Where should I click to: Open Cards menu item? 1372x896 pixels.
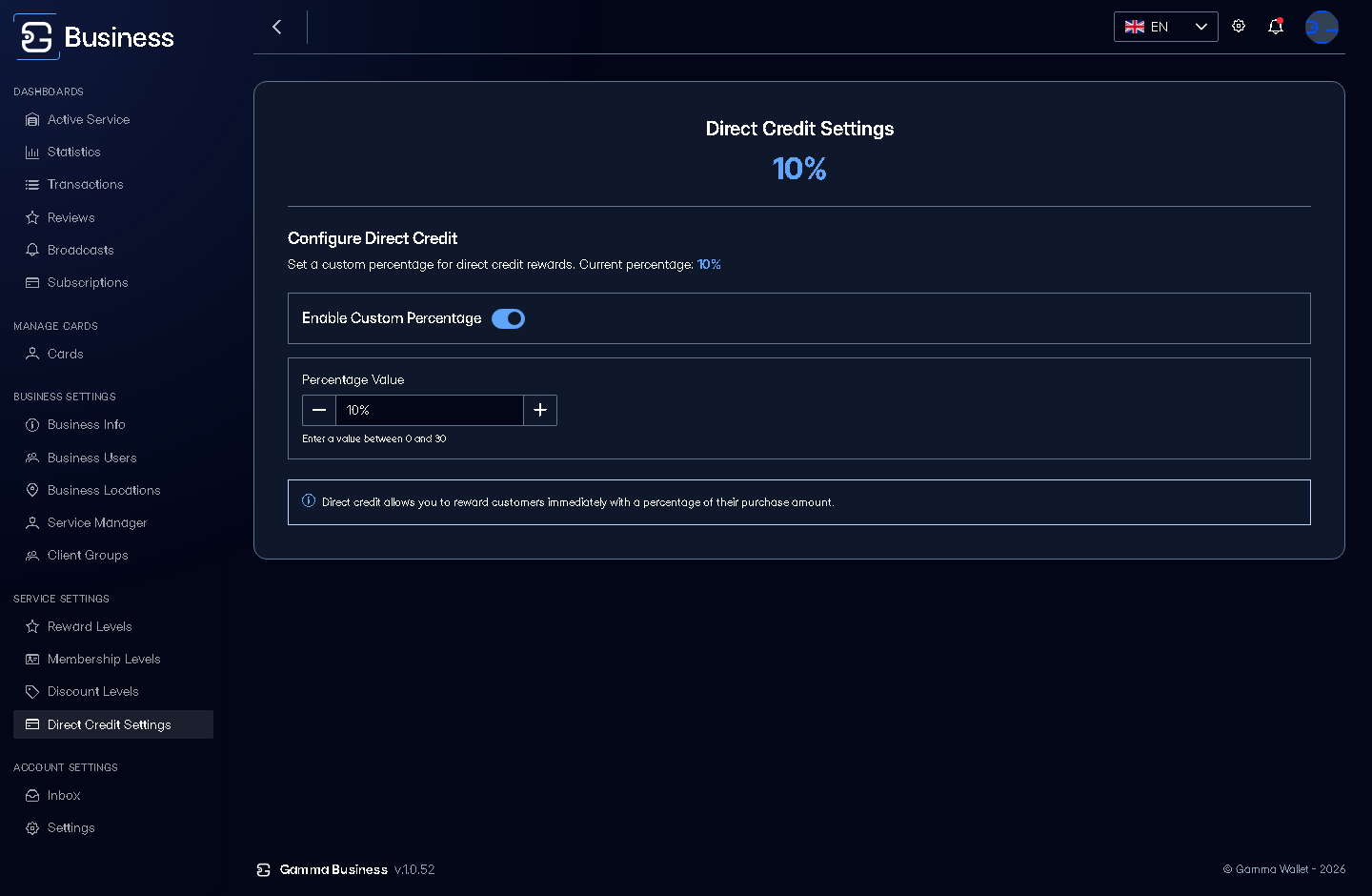click(113, 355)
